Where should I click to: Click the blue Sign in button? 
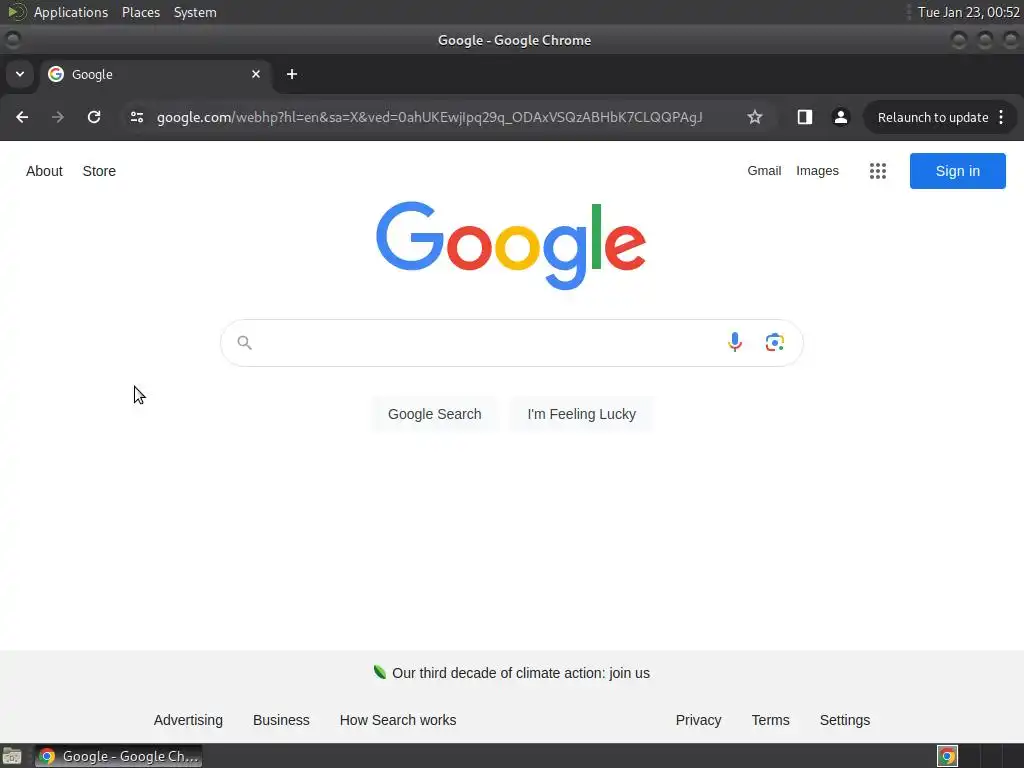pos(957,171)
